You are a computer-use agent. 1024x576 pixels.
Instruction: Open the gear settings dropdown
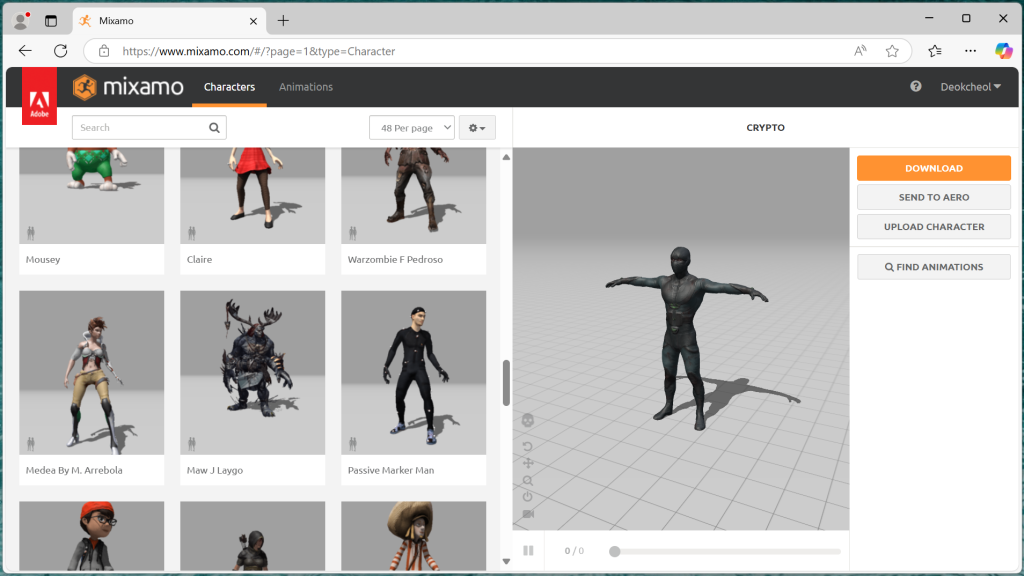pyautogui.click(x=477, y=127)
